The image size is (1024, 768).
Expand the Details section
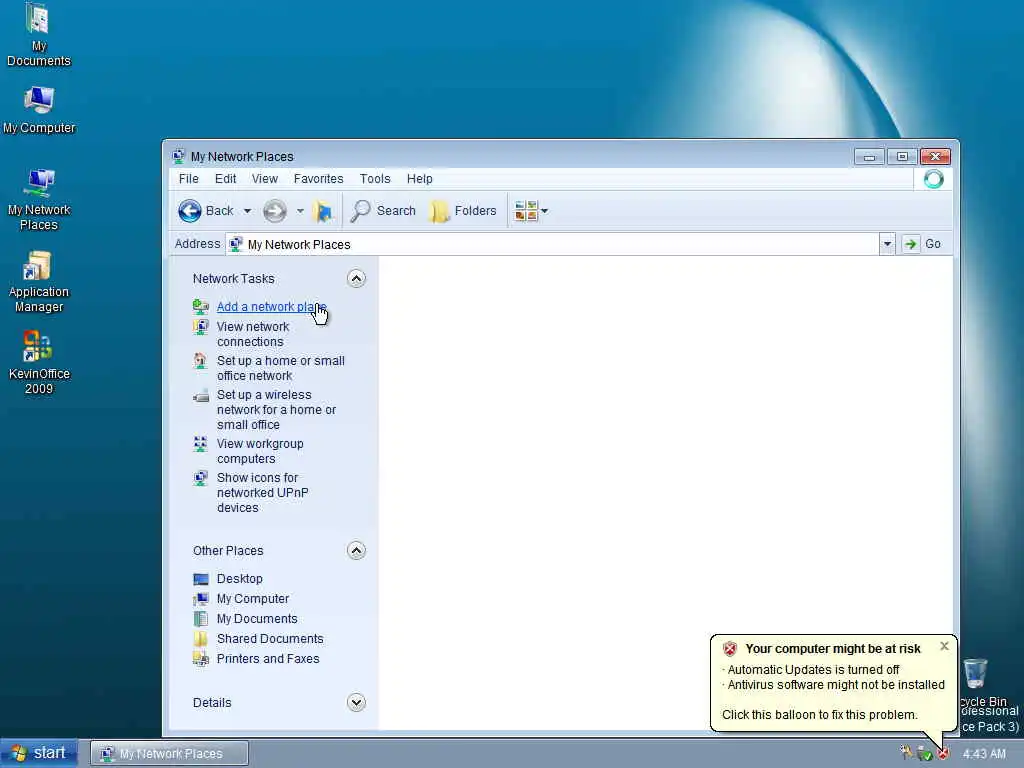click(x=356, y=703)
